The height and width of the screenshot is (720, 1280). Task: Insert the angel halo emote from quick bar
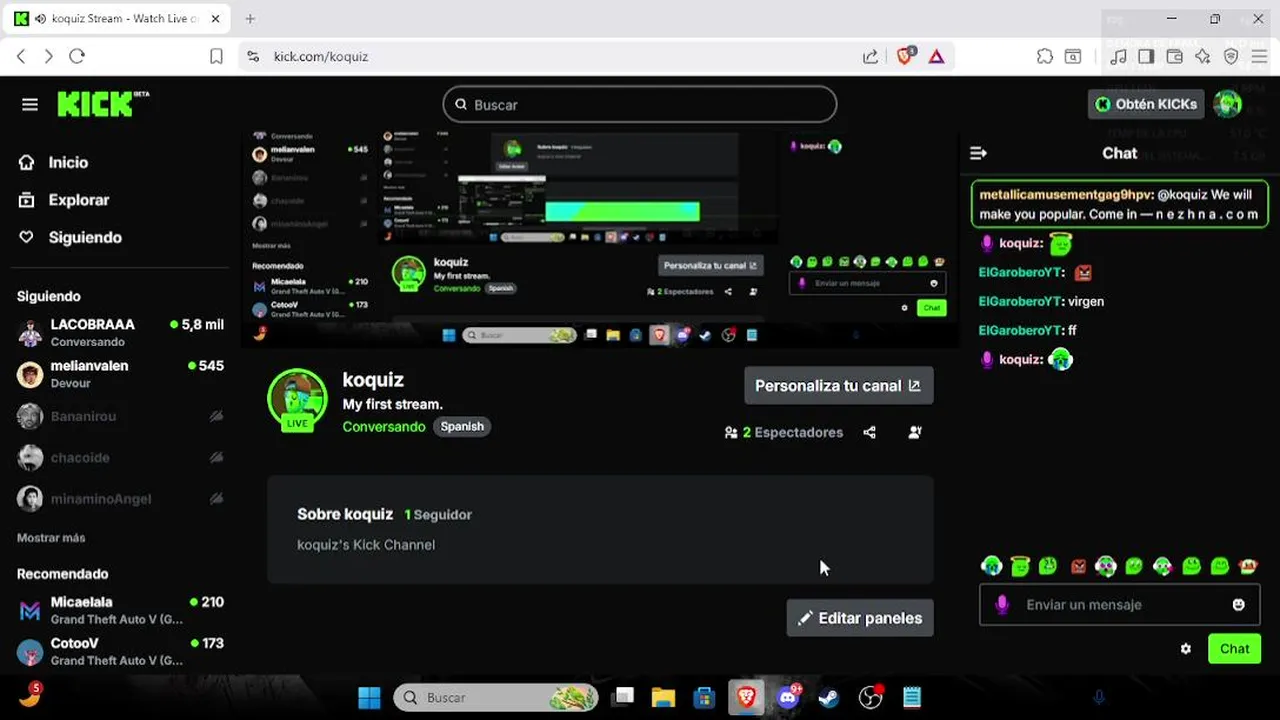click(1020, 567)
